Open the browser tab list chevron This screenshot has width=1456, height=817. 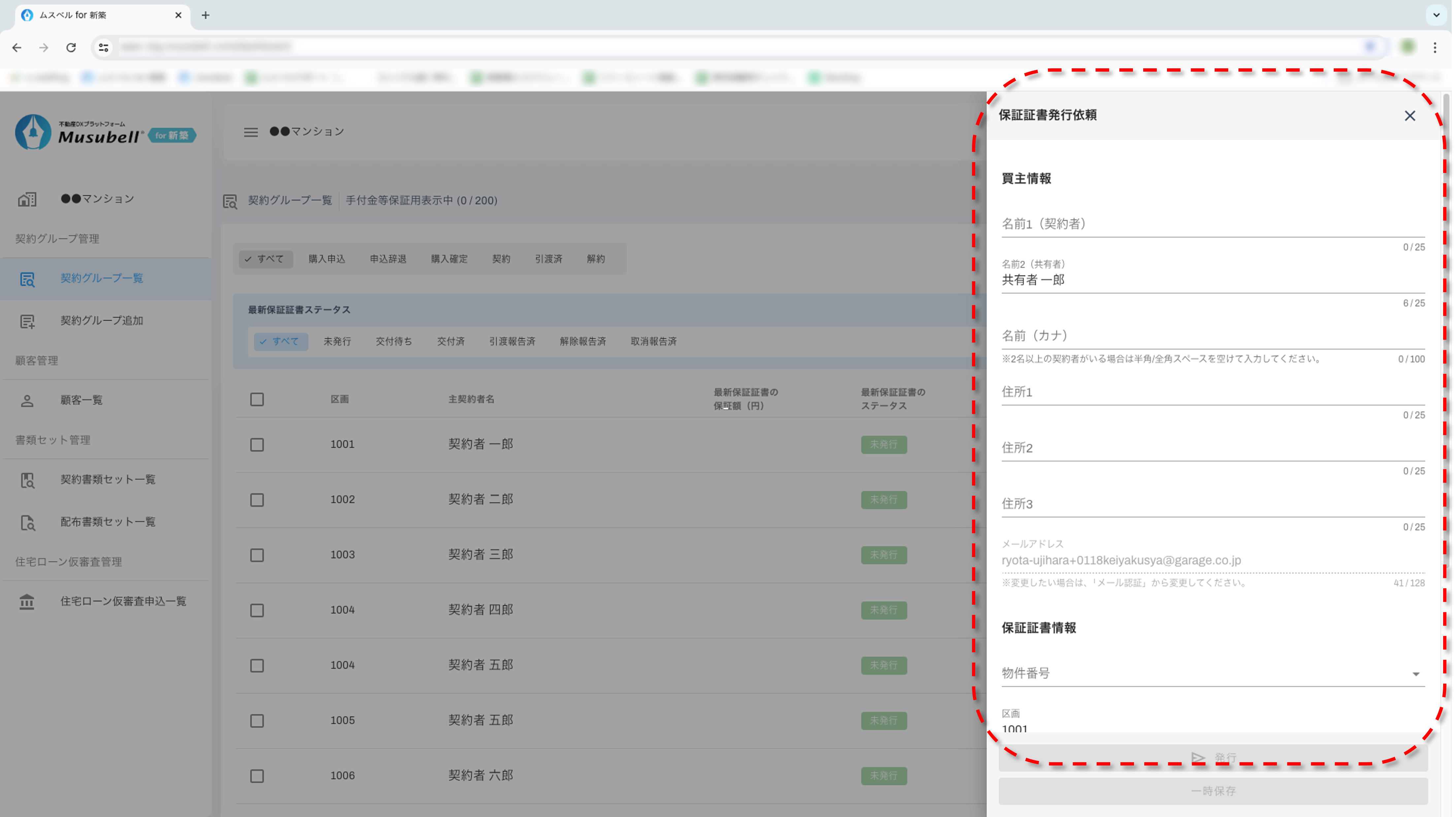coord(1436,15)
